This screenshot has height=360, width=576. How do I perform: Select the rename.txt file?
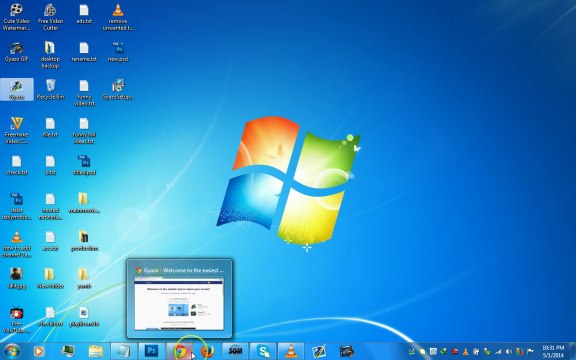pyautogui.click(x=84, y=52)
